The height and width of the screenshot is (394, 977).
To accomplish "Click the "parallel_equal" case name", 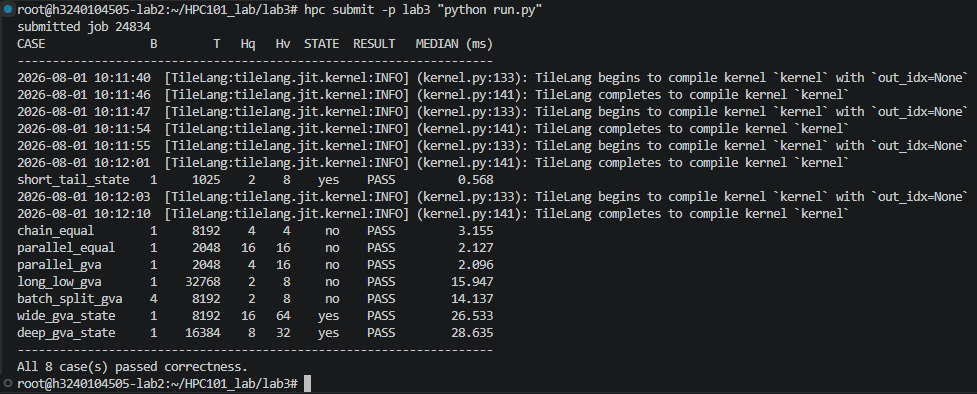I will coord(66,247).
